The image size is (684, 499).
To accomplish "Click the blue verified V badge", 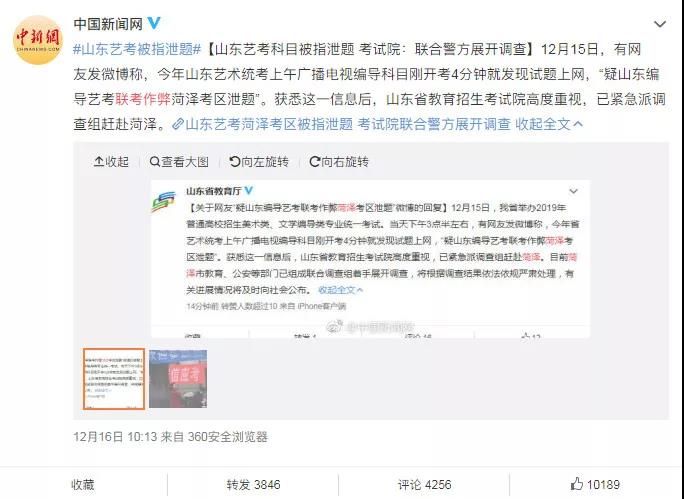I will point(154,23).
